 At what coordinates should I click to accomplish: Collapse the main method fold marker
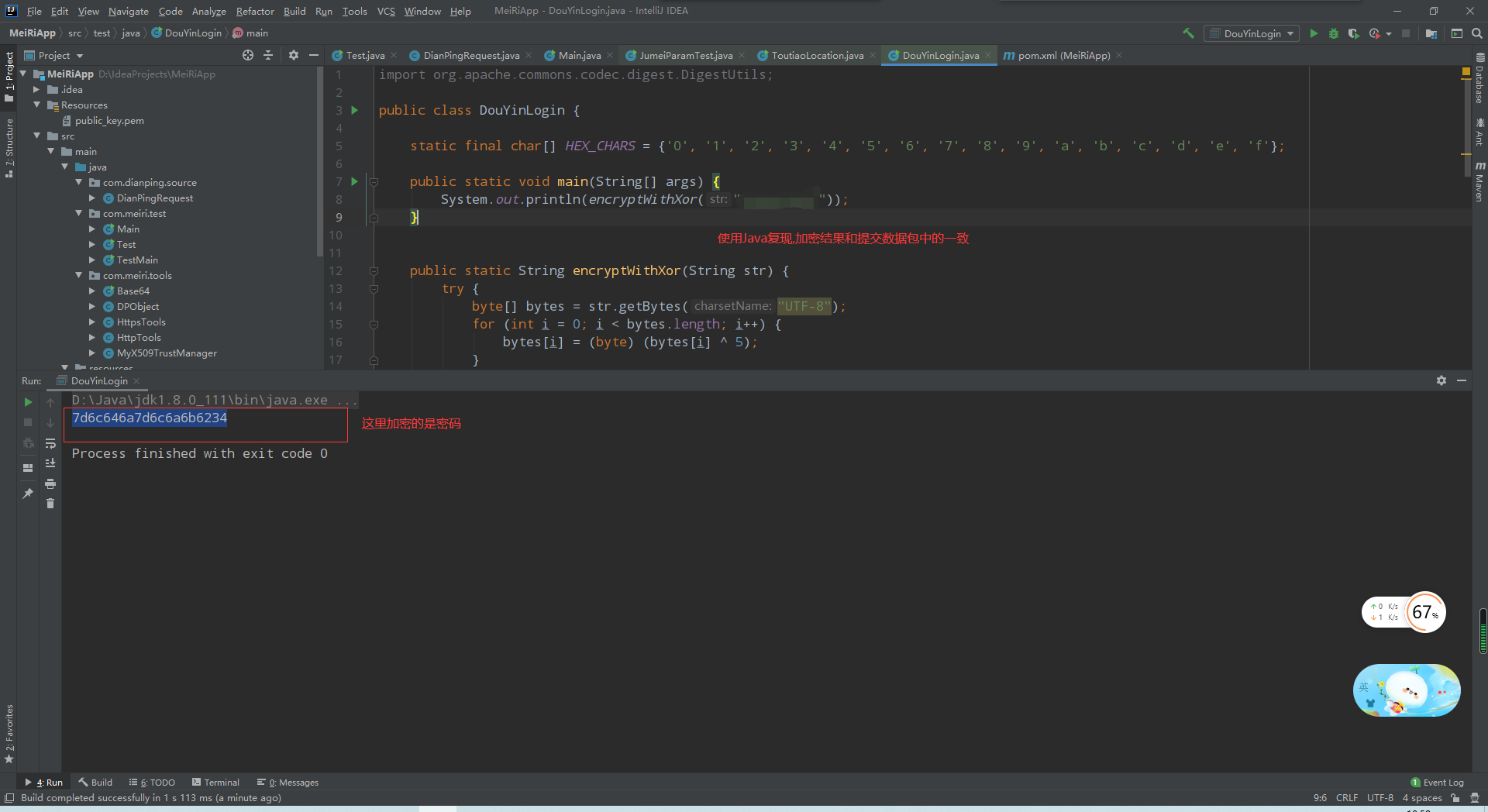374,182
